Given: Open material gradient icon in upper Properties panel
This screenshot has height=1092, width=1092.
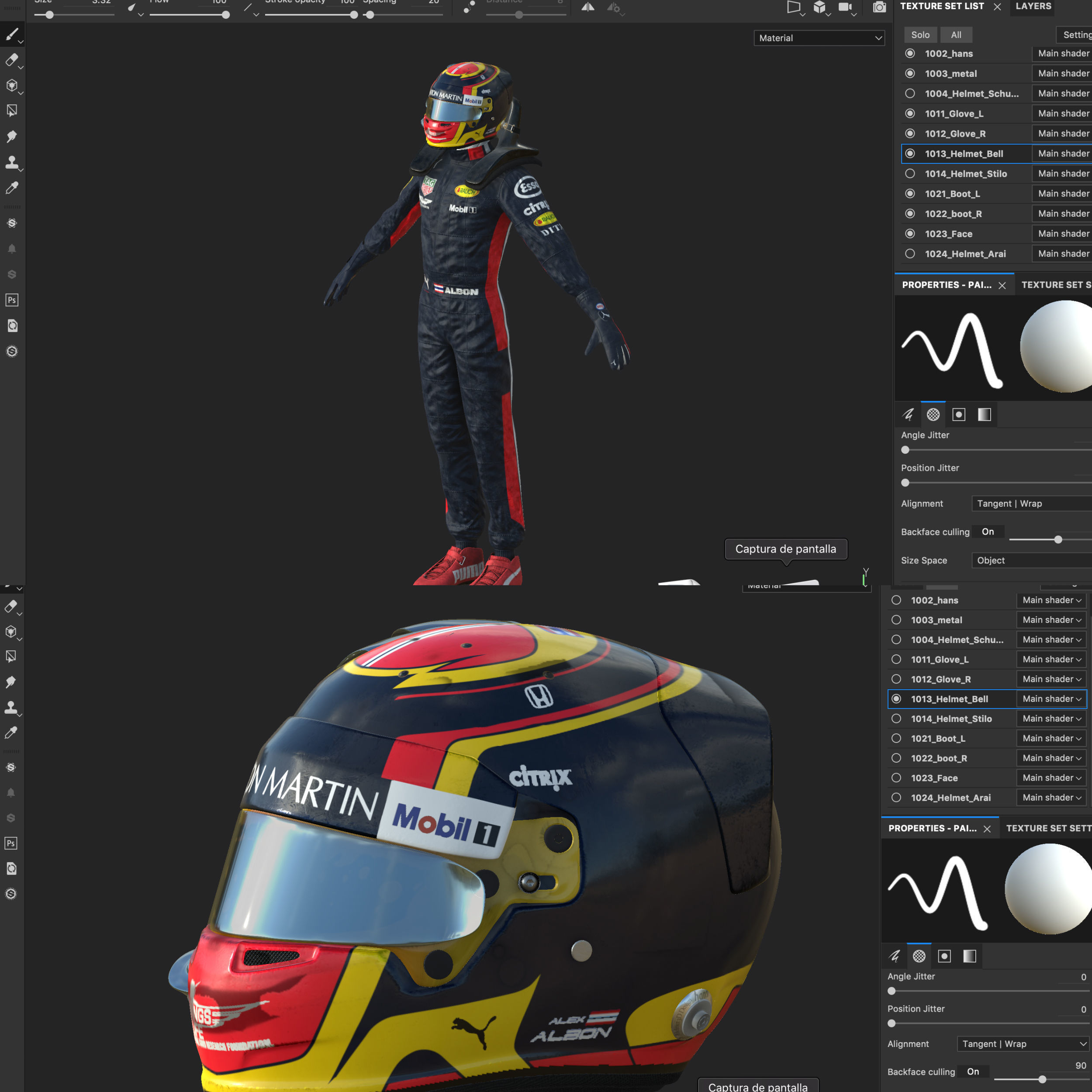Looking at the screenshot, I should (984, 414).
